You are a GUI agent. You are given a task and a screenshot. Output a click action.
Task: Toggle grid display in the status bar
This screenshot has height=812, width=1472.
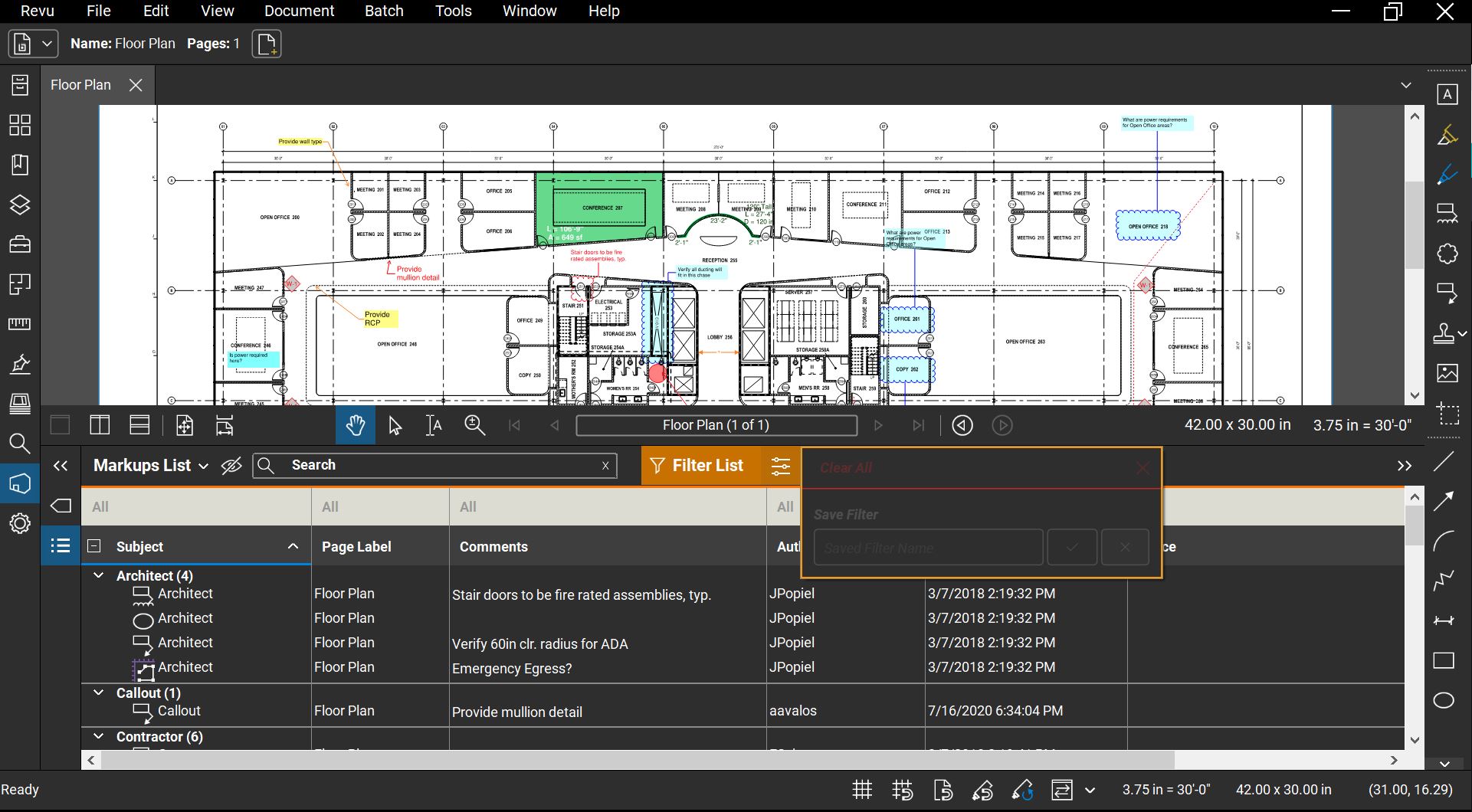(861, 789)
